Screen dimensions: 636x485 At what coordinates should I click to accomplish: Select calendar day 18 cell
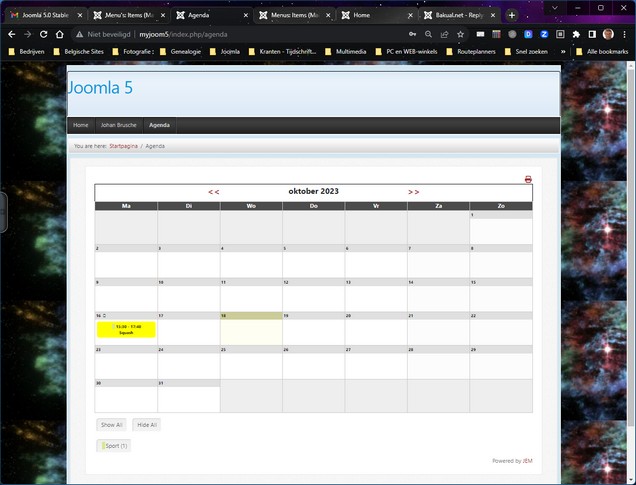251,328
